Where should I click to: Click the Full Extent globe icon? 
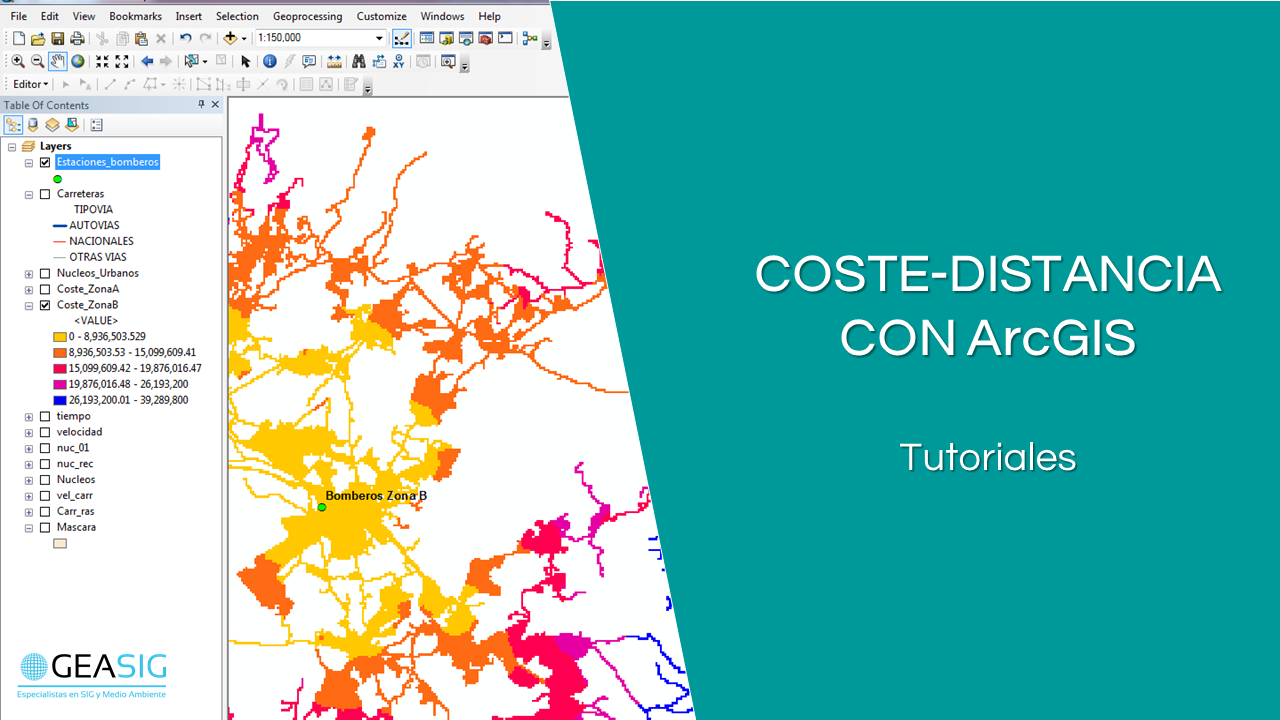77,62
